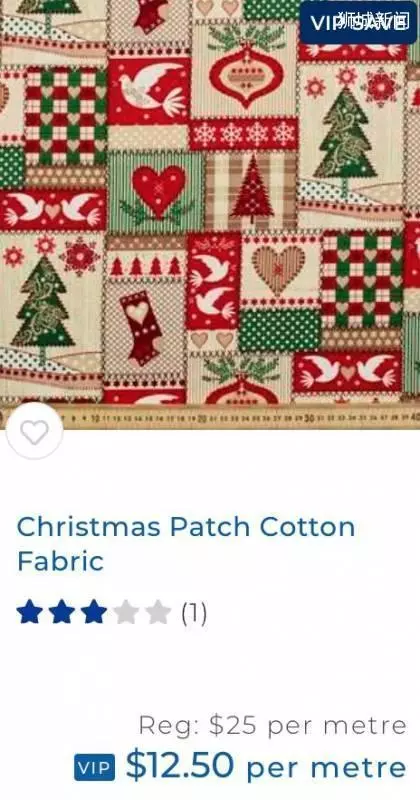Click the red tree on plaid patch
420x800 pixels.
point(252,190)
